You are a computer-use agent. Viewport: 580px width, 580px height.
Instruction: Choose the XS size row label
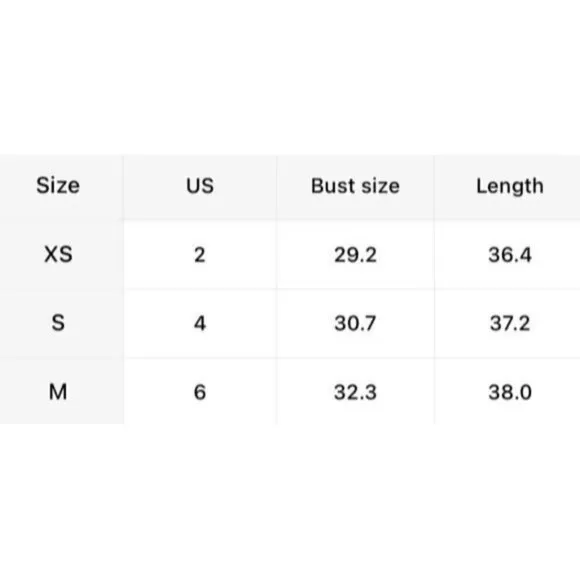58,254
